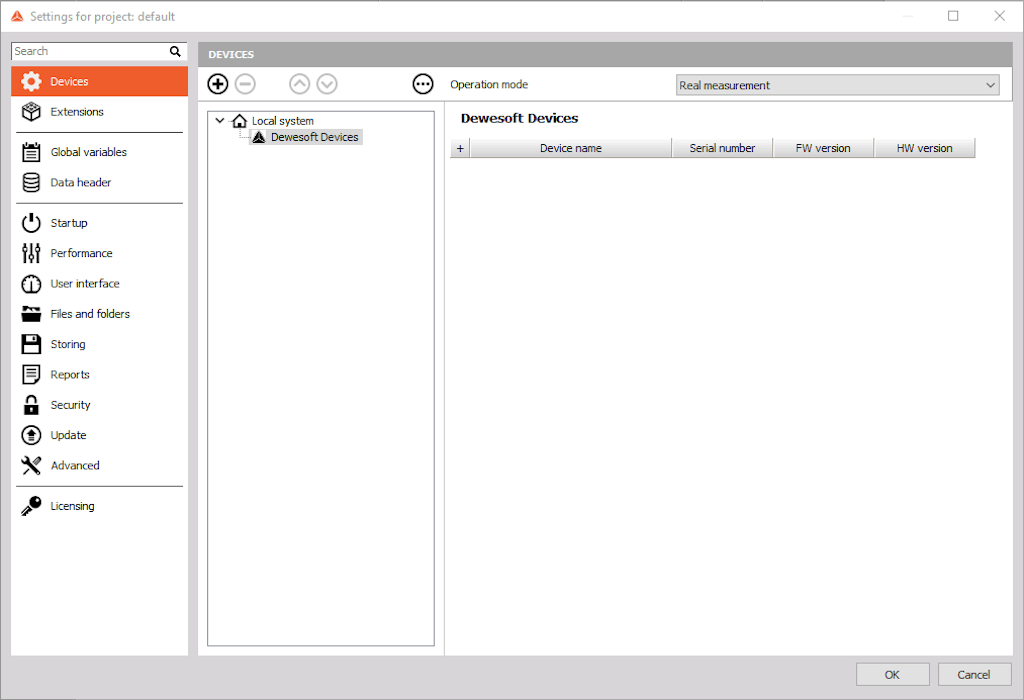1024x700 pixels.
Task: Open the Security settings
Action: pos(99,405)
